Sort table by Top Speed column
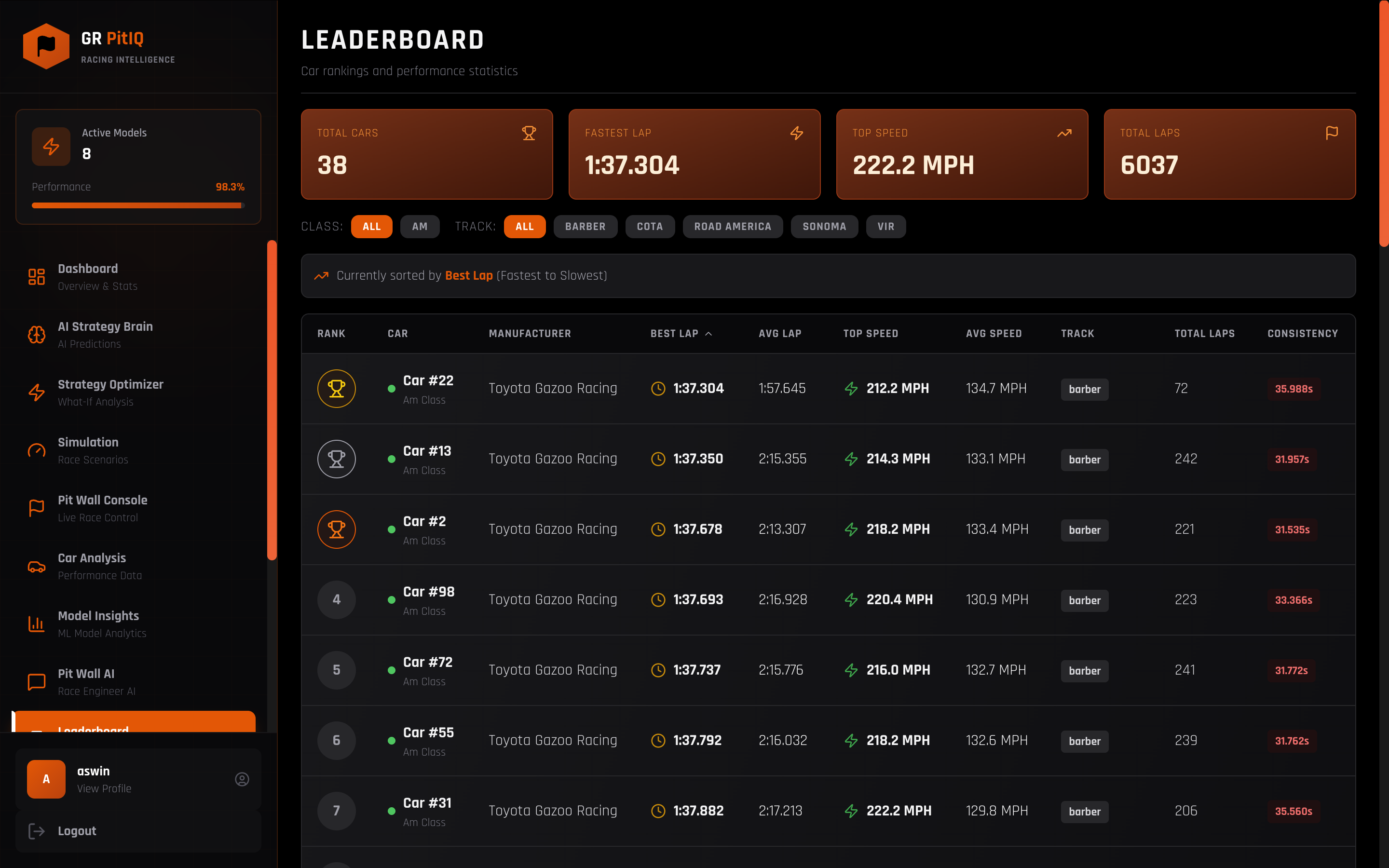1389x868 pixels. [x=870, y=334]
